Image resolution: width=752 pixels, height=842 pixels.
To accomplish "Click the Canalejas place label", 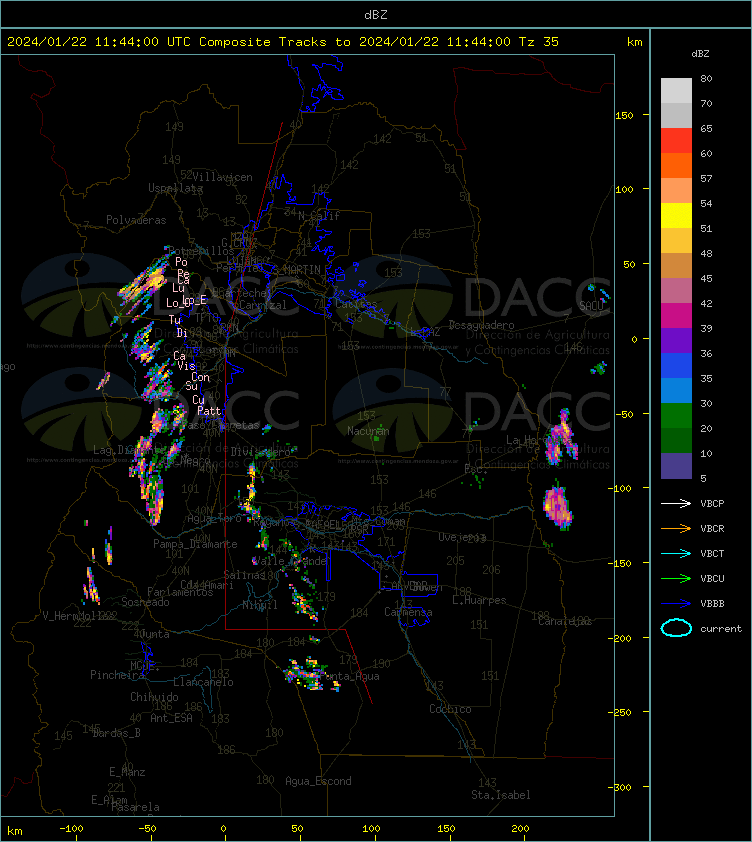I will click(x=565, y=621).
